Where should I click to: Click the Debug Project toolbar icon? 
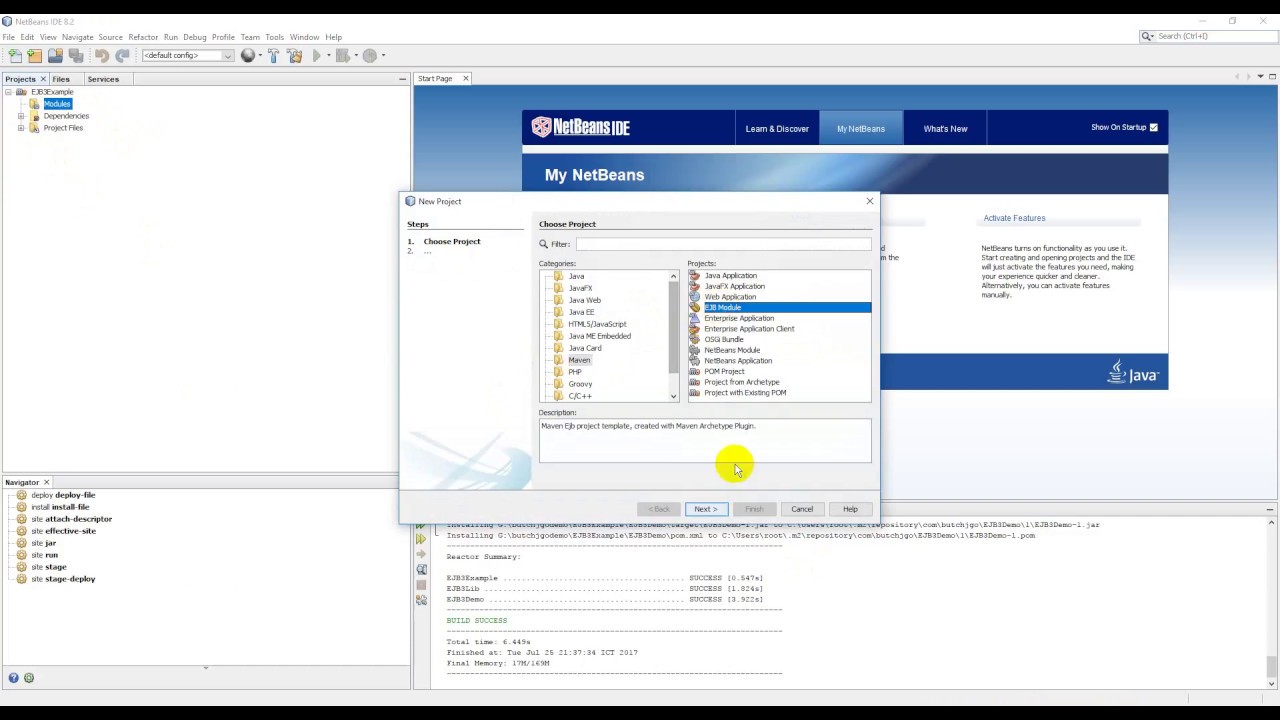click(x=342, y=56)
